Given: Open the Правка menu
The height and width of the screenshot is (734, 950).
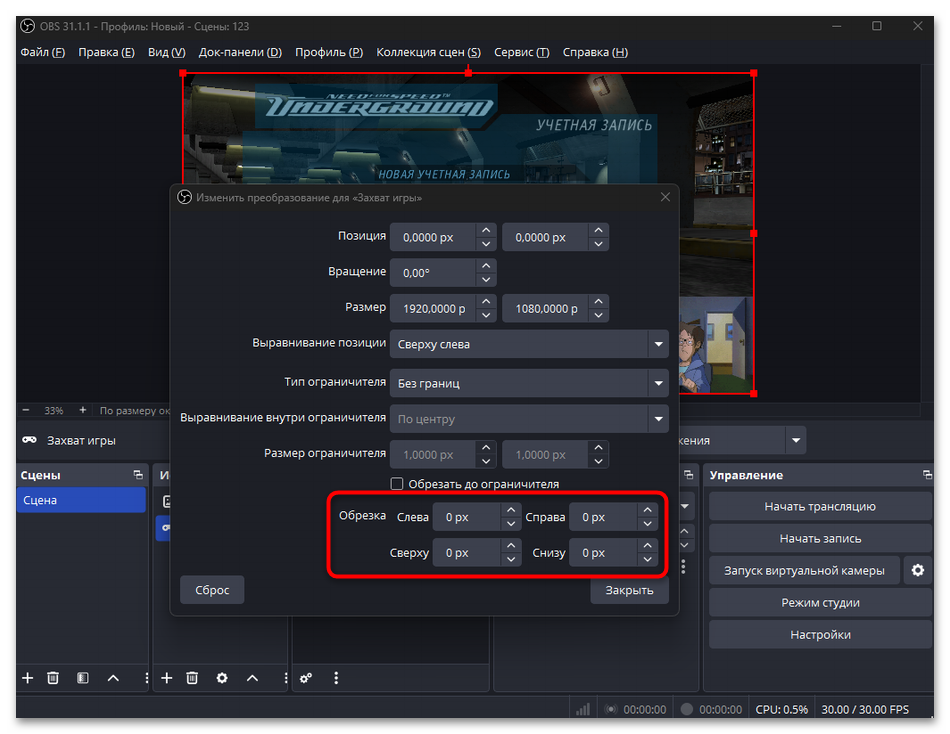Looking at the screenshot, I should [x=106, y=52].
